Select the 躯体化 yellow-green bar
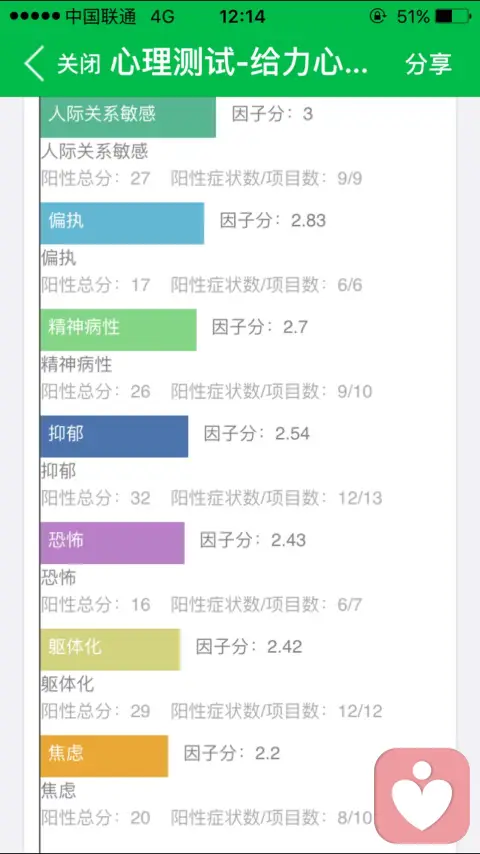This screenshot has width=480, height=854. 110,649
